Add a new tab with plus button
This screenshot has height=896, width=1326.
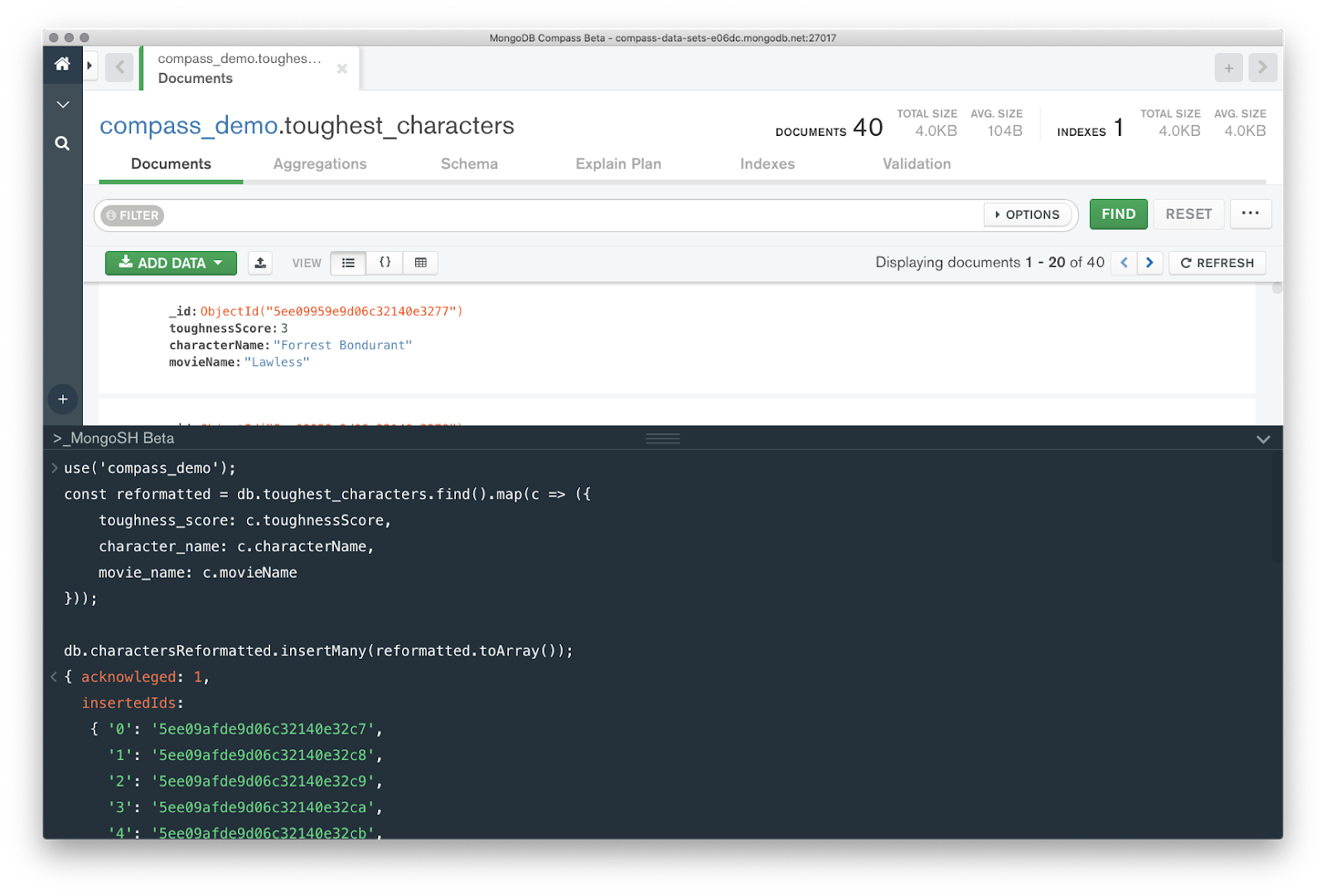[1228, 68]
